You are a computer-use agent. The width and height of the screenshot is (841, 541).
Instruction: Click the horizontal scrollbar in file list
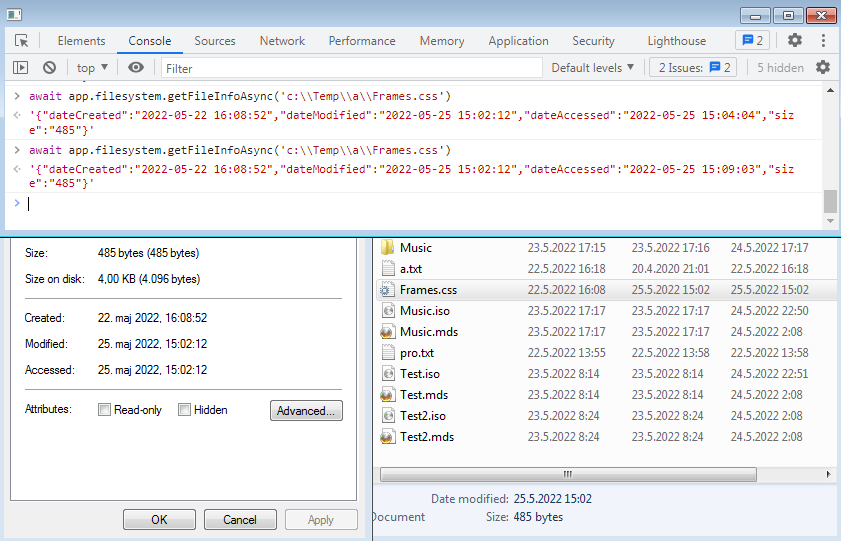[568, 474]
